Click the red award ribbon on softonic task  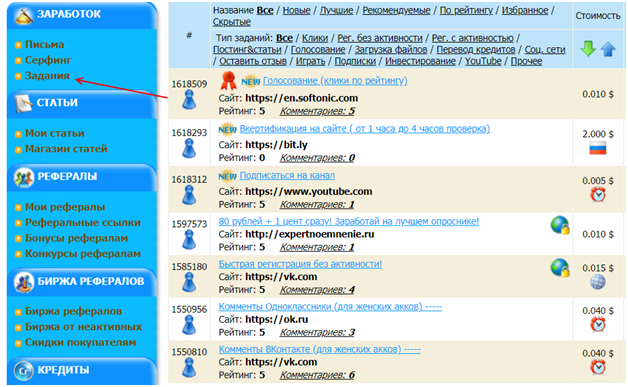coord(228,81)
